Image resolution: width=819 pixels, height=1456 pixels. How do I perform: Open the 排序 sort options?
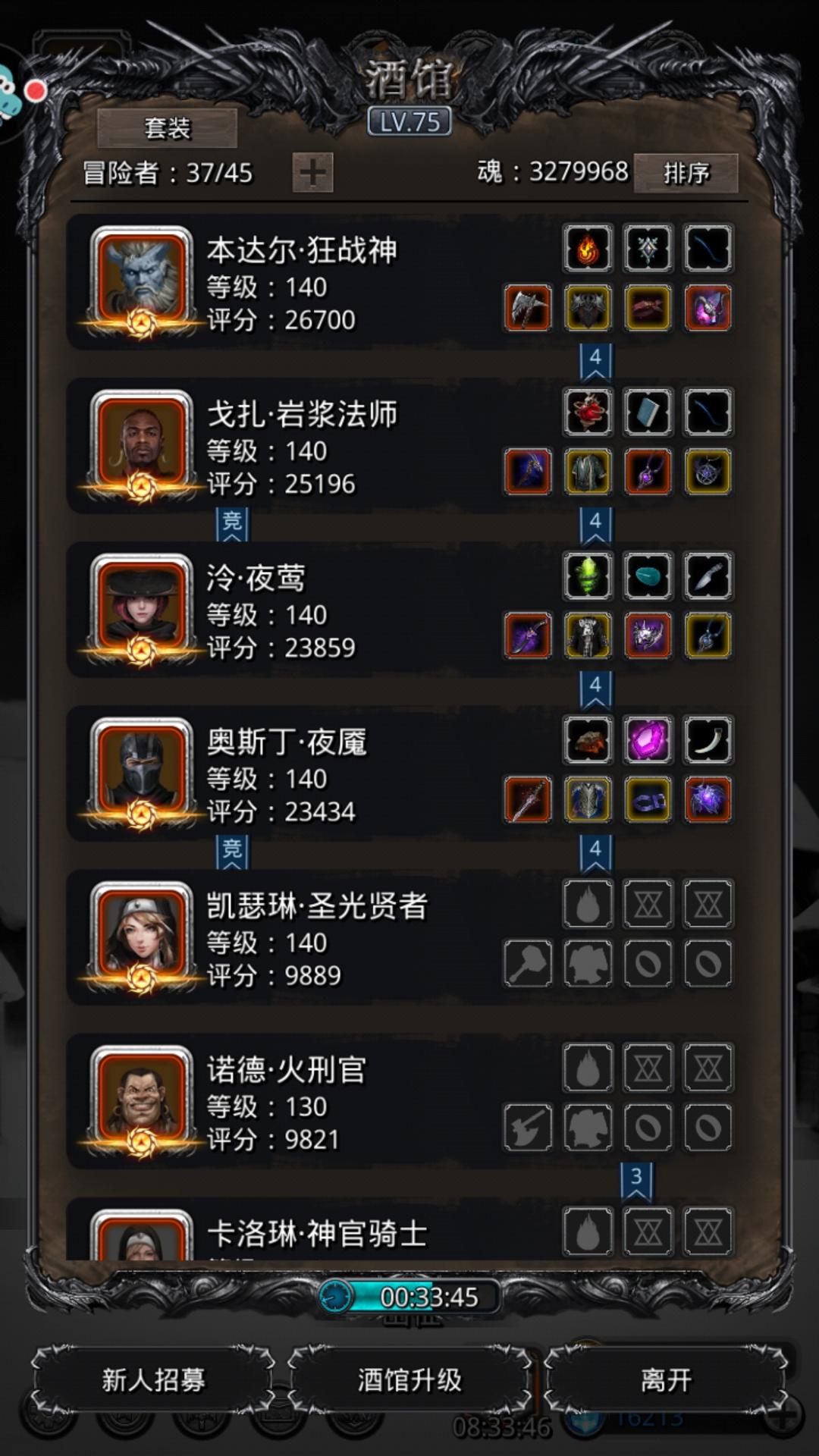(x=686, y=173)
